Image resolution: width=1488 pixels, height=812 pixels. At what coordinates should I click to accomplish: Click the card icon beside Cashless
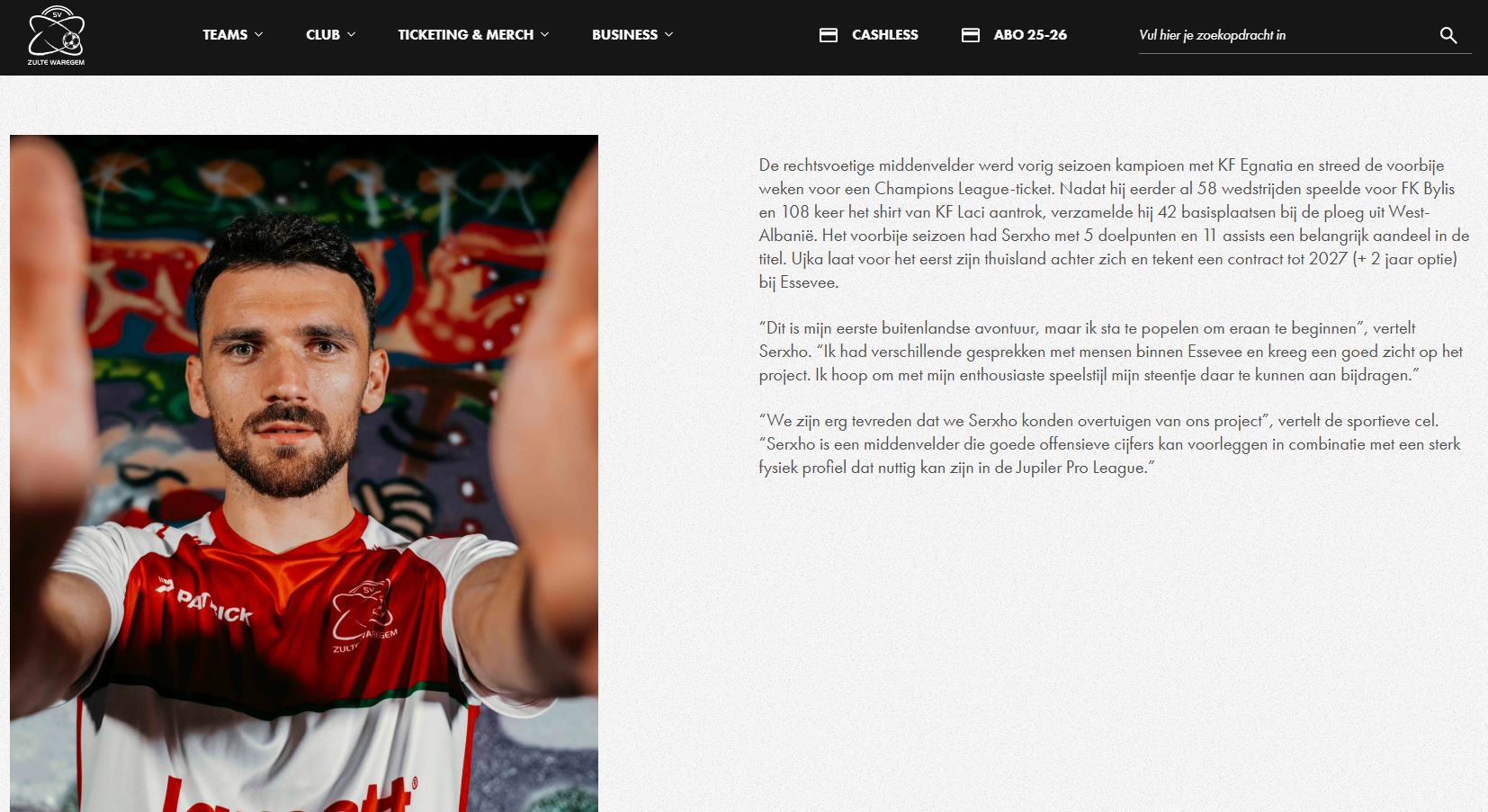point(829,35)
